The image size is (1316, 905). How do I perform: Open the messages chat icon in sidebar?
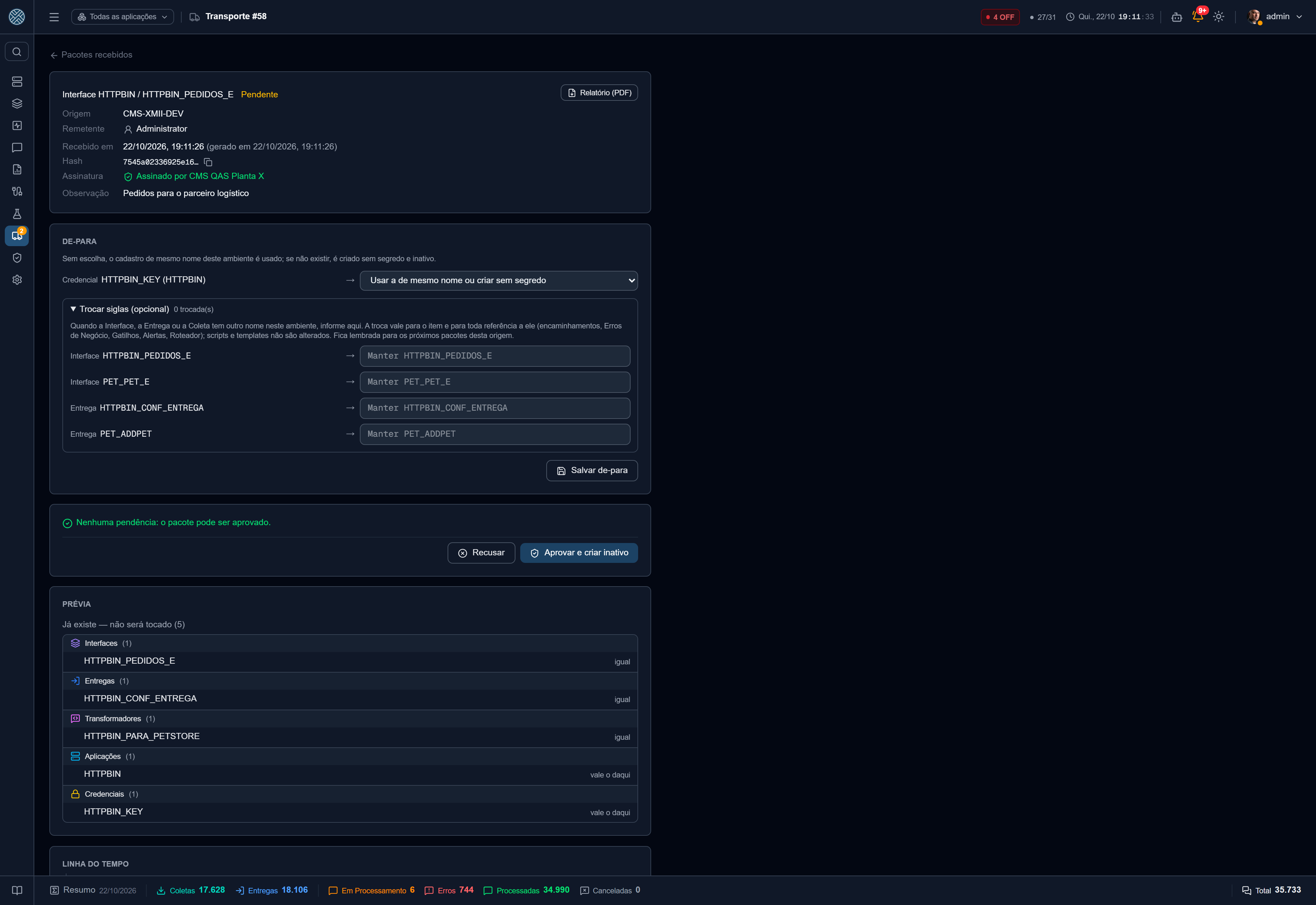(x=17, y=147)
